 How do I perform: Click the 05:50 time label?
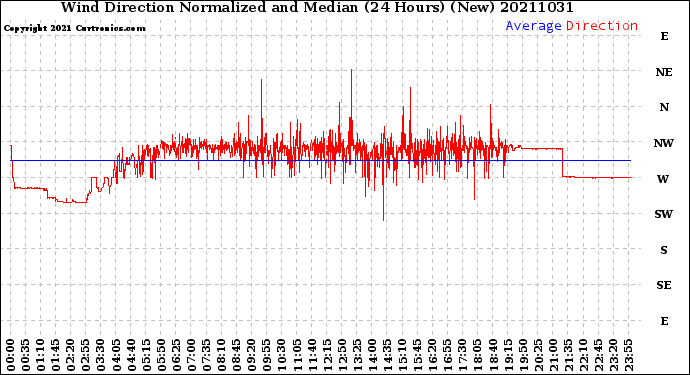click(x=161, y=355)
